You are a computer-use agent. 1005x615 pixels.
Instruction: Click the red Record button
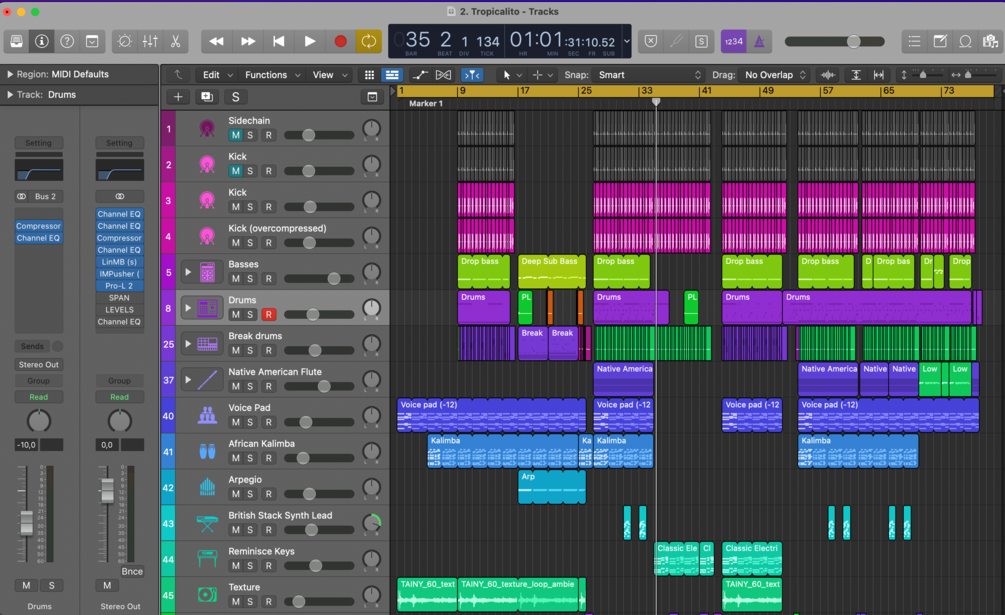340,42
